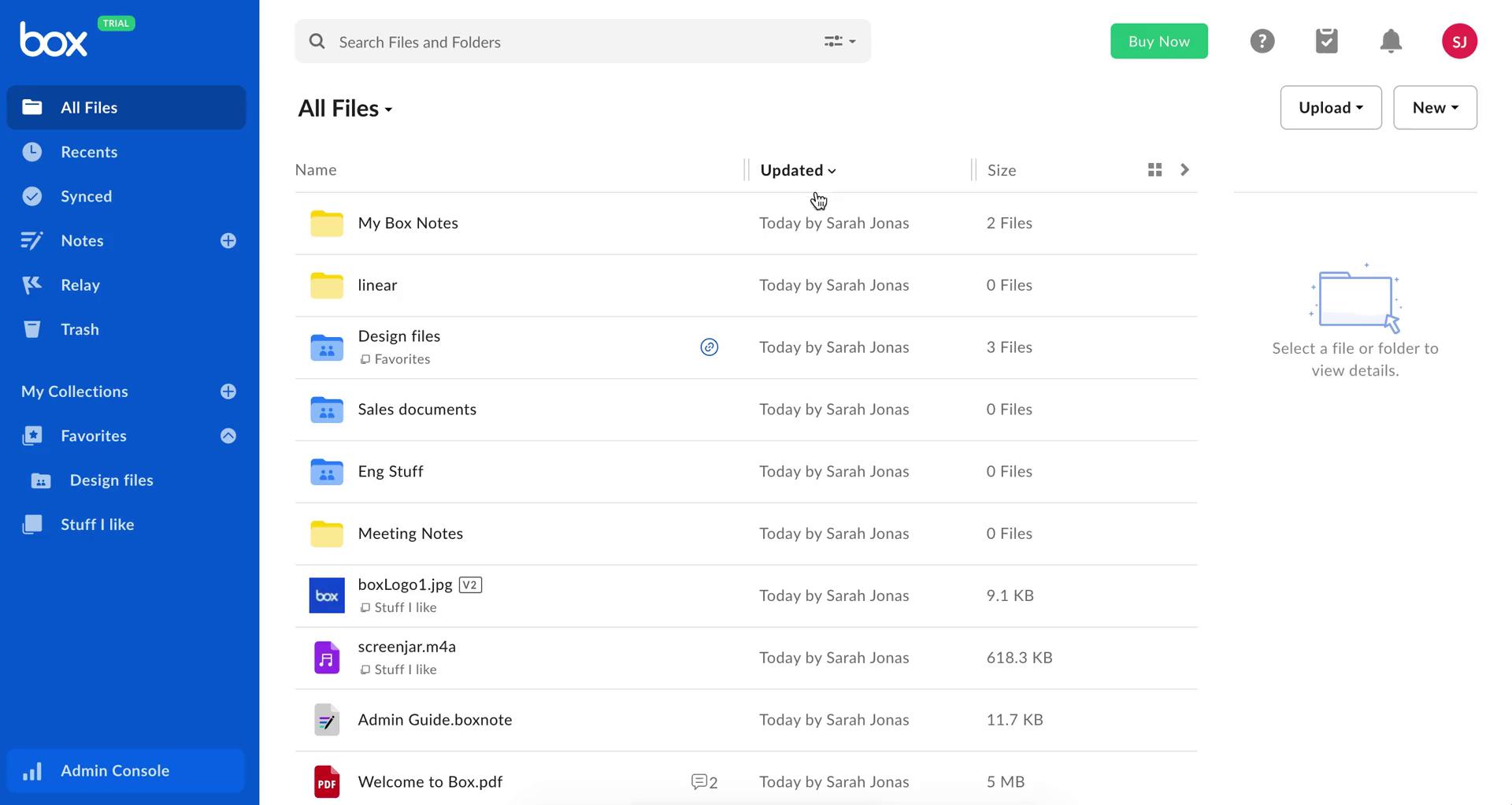
Task: Click Meeting Notes folder icon
Action: (x=327, y=533)
